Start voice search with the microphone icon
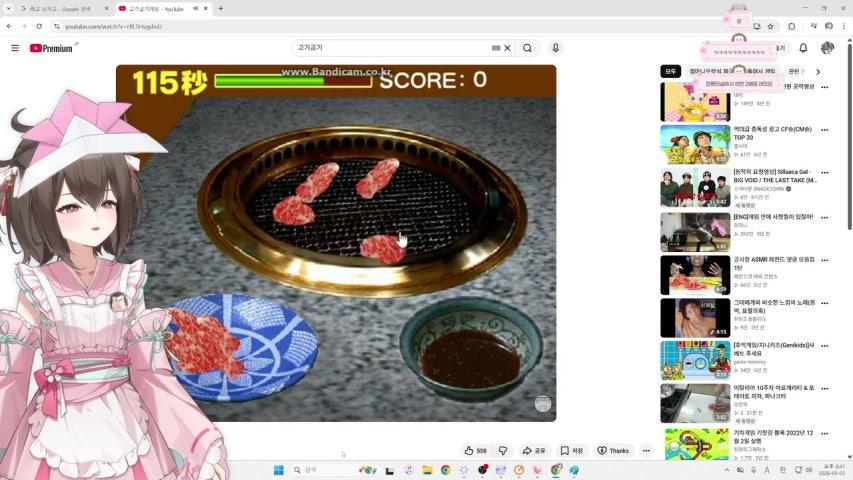Viewport: 853px width, 480px height. (x=555, y=48)
